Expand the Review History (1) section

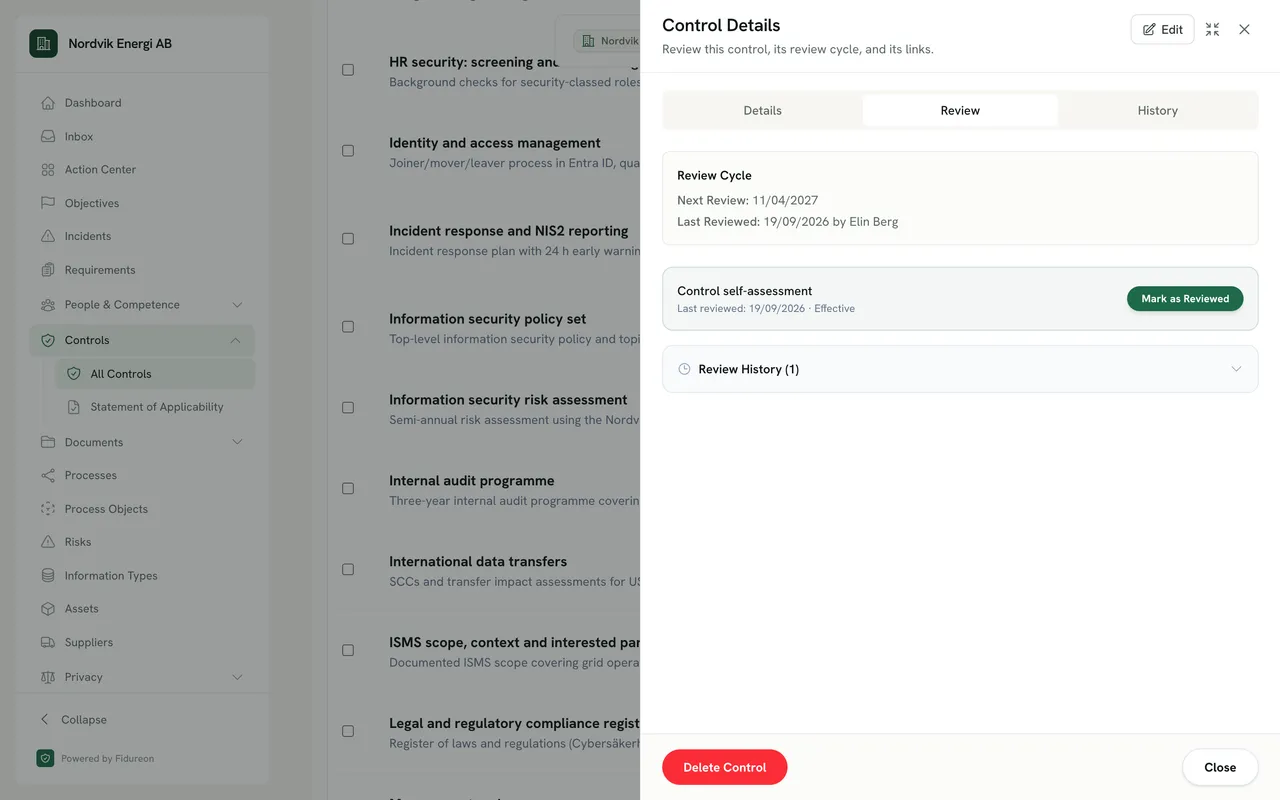[960, 369]
